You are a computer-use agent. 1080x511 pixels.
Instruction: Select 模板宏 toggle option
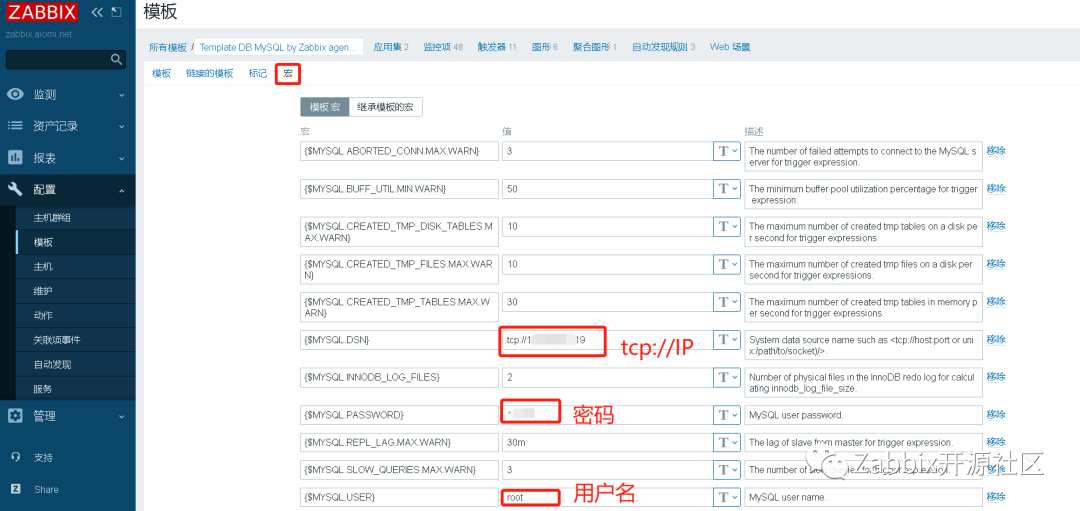[324, 107]
